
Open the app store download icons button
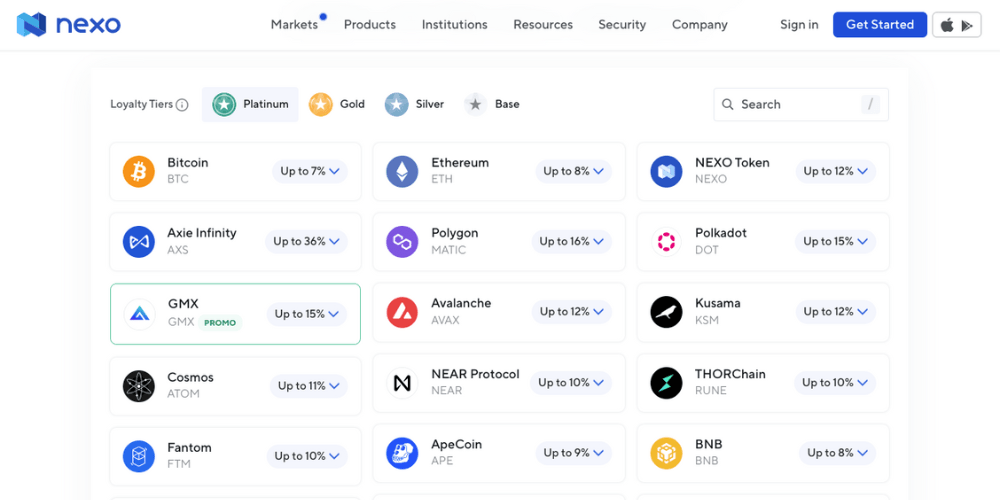[x=958, y=25]
